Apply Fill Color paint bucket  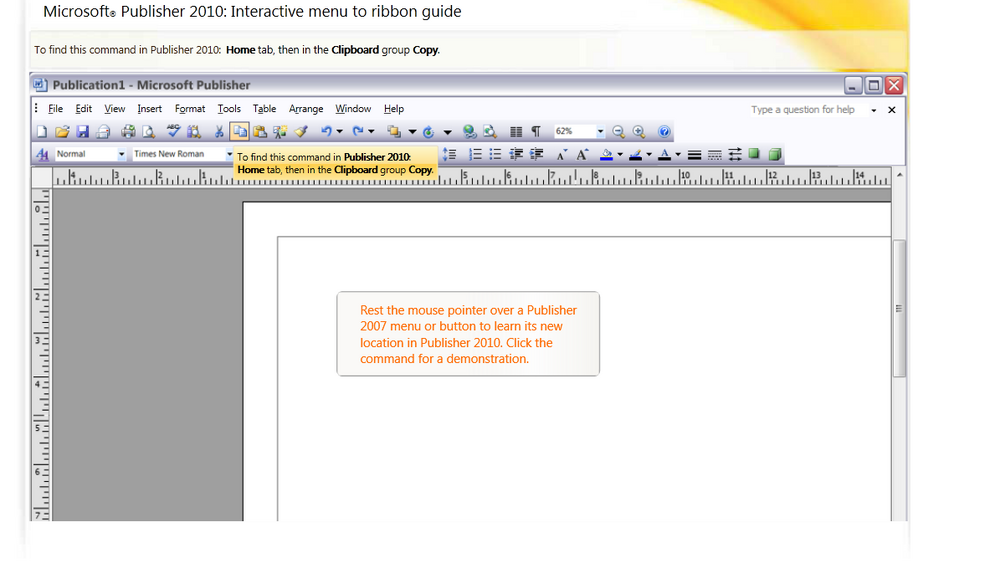607,154
